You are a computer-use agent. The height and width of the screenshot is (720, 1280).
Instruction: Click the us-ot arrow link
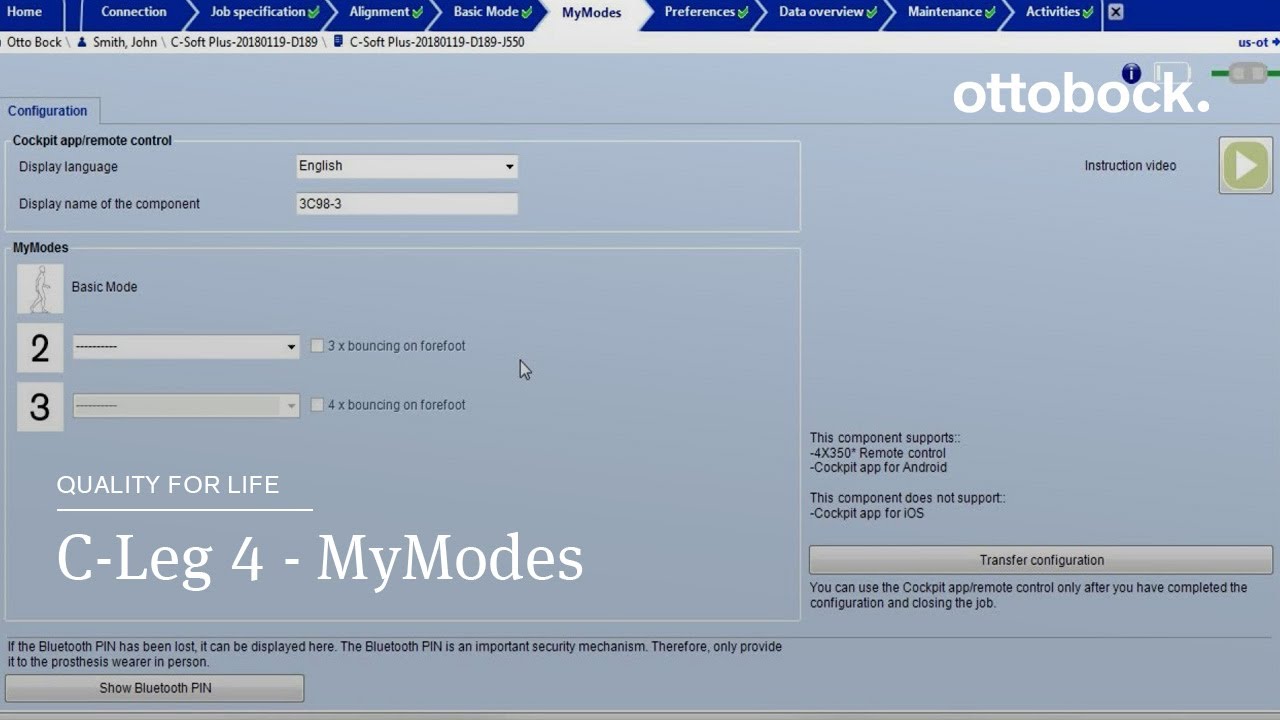tap(1258, 42)
